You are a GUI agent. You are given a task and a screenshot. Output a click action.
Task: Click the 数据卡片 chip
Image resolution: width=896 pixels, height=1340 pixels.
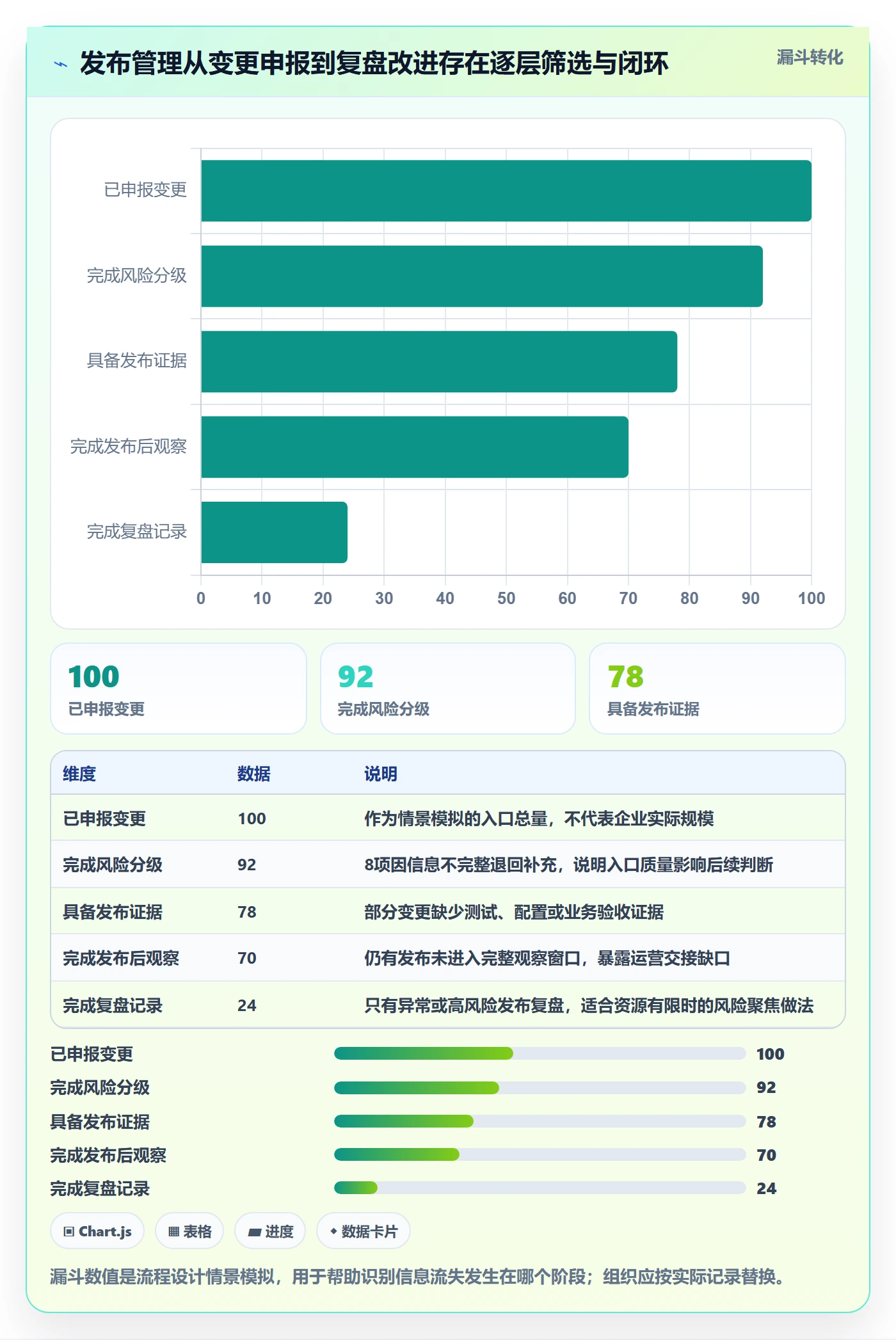[364, 1231]
